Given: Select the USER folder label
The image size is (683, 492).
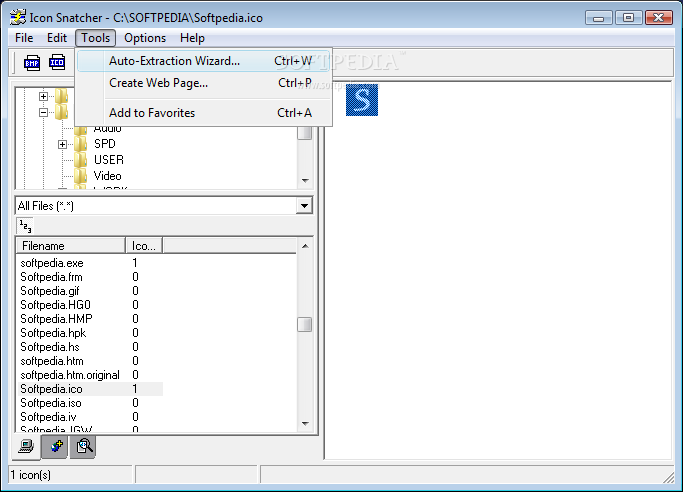Looking at the screenshot, I should [109, 160].
